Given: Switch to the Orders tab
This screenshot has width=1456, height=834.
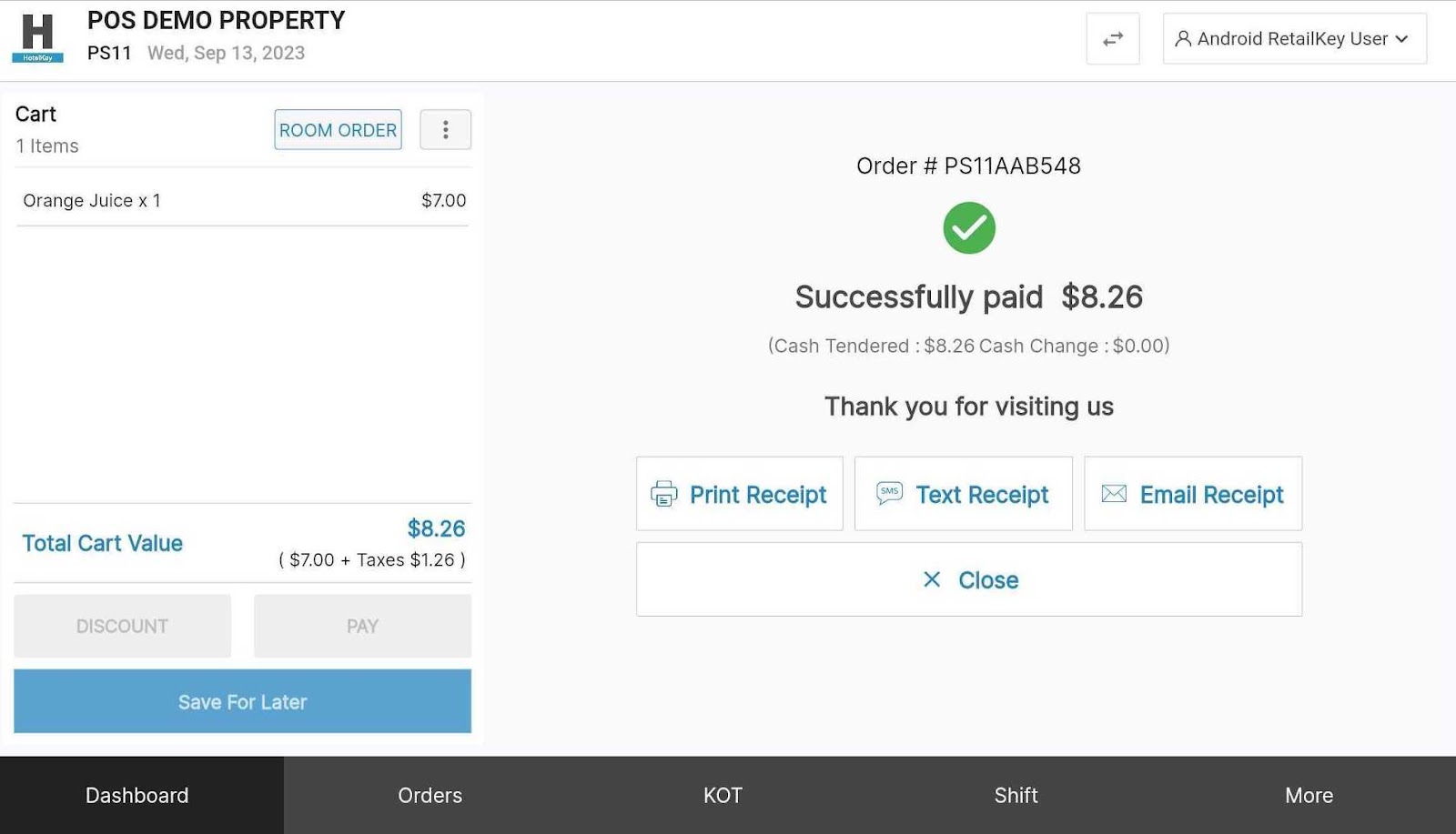Looking at the screenshot, I should (x=430, y=796).
